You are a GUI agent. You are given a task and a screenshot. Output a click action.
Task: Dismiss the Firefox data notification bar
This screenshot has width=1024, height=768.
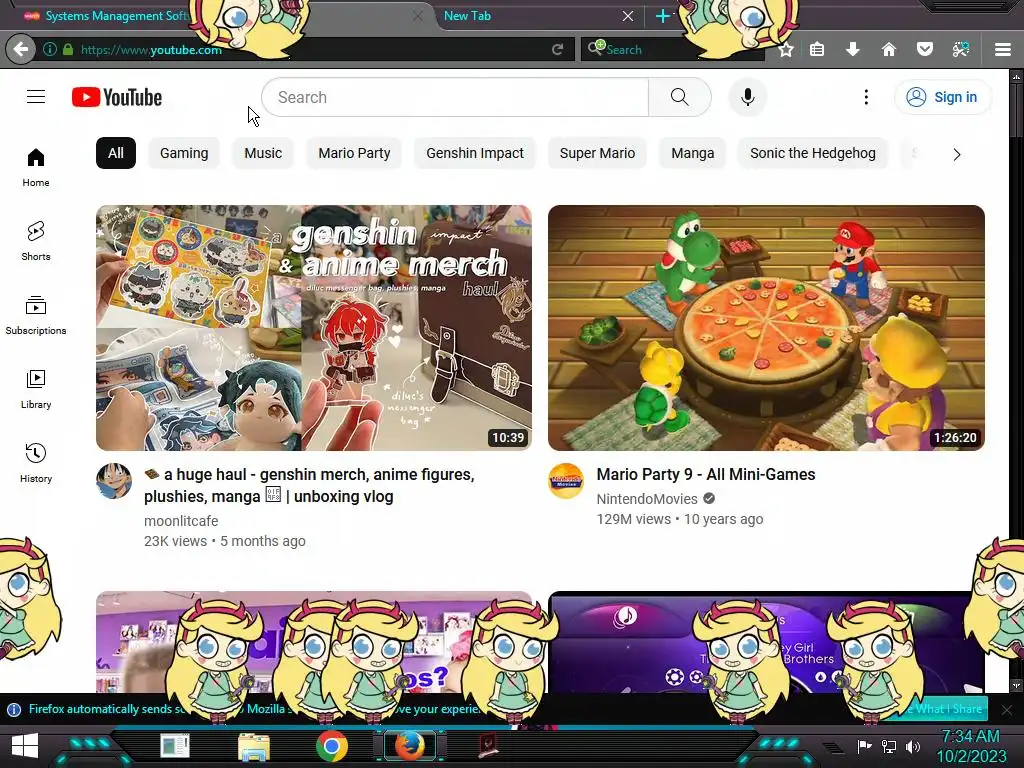(x=1006, y=709)
